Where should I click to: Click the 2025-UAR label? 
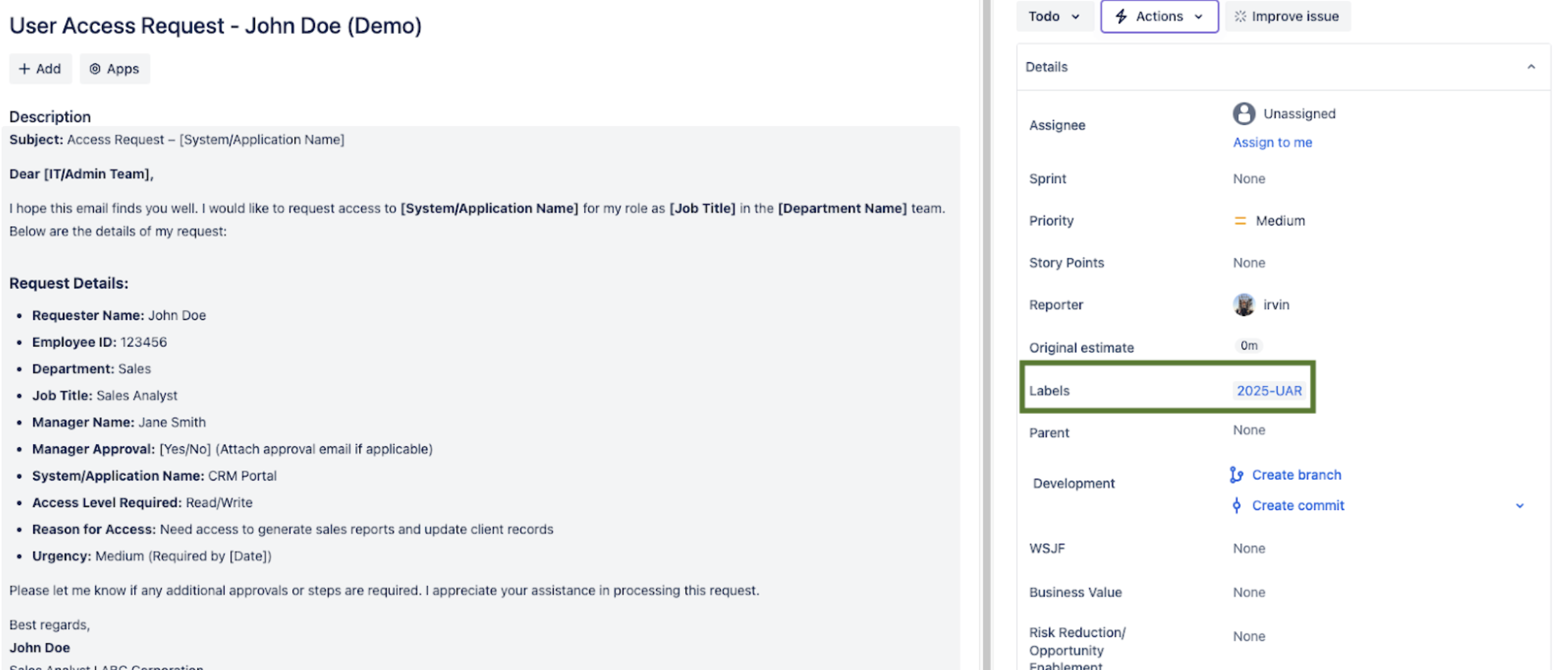[x=1269, y=391]
